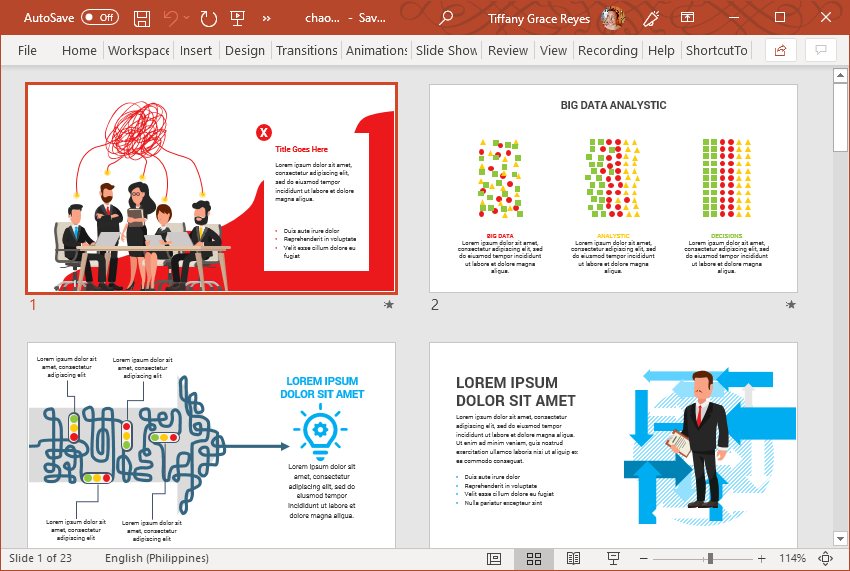Screen dimensions: 850x571
Task: Open the Search magnifier in title bar
Action: (446, 18)
